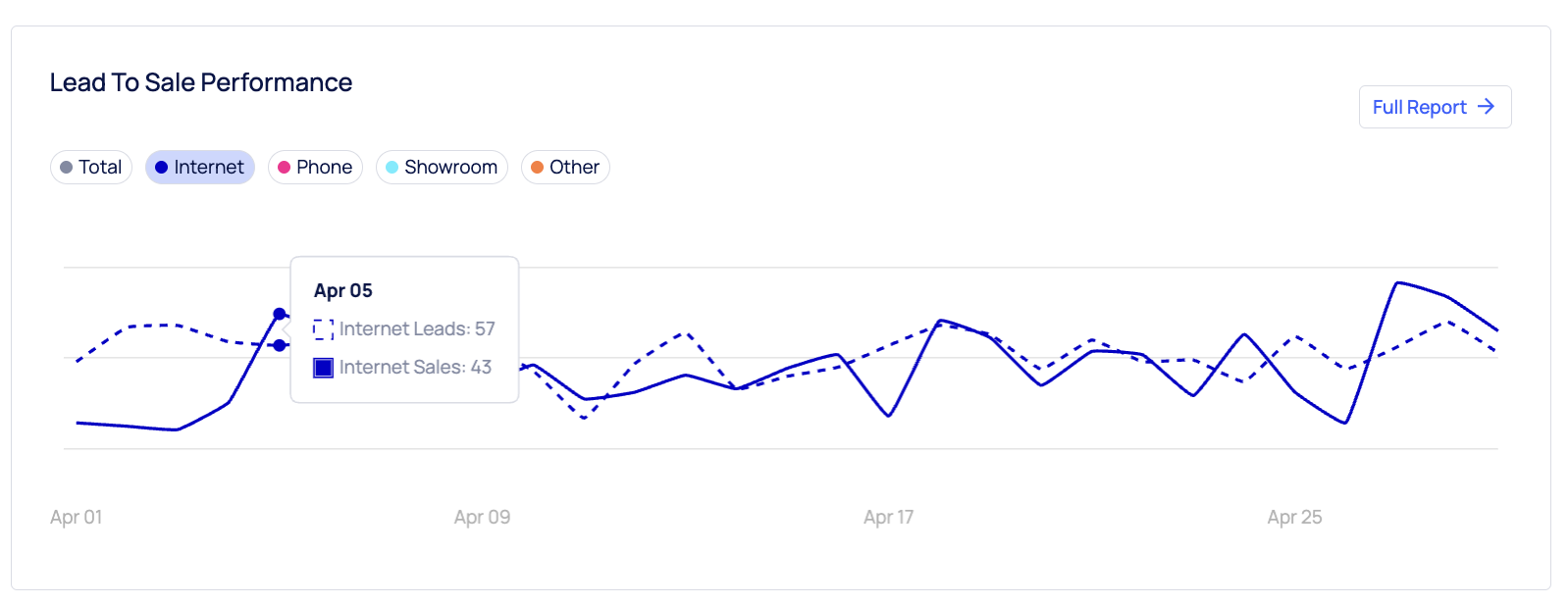Click the navy dot on the Internet chip
1568x604 pixels.
coord(161,167)
